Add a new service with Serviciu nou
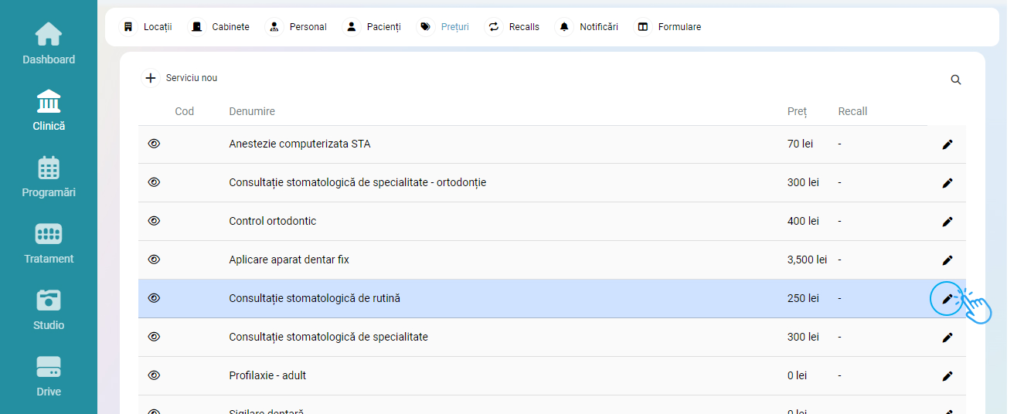Image resolution: width=1024 pixels, height=414 pixels. (x=181, y=78)
